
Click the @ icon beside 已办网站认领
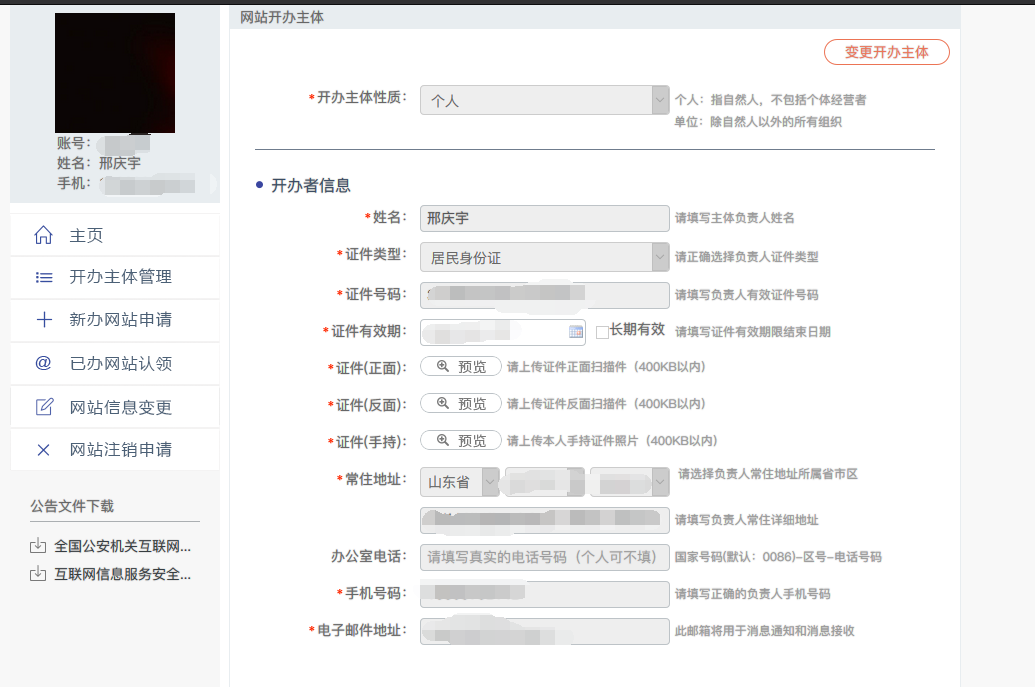[44, 363]
